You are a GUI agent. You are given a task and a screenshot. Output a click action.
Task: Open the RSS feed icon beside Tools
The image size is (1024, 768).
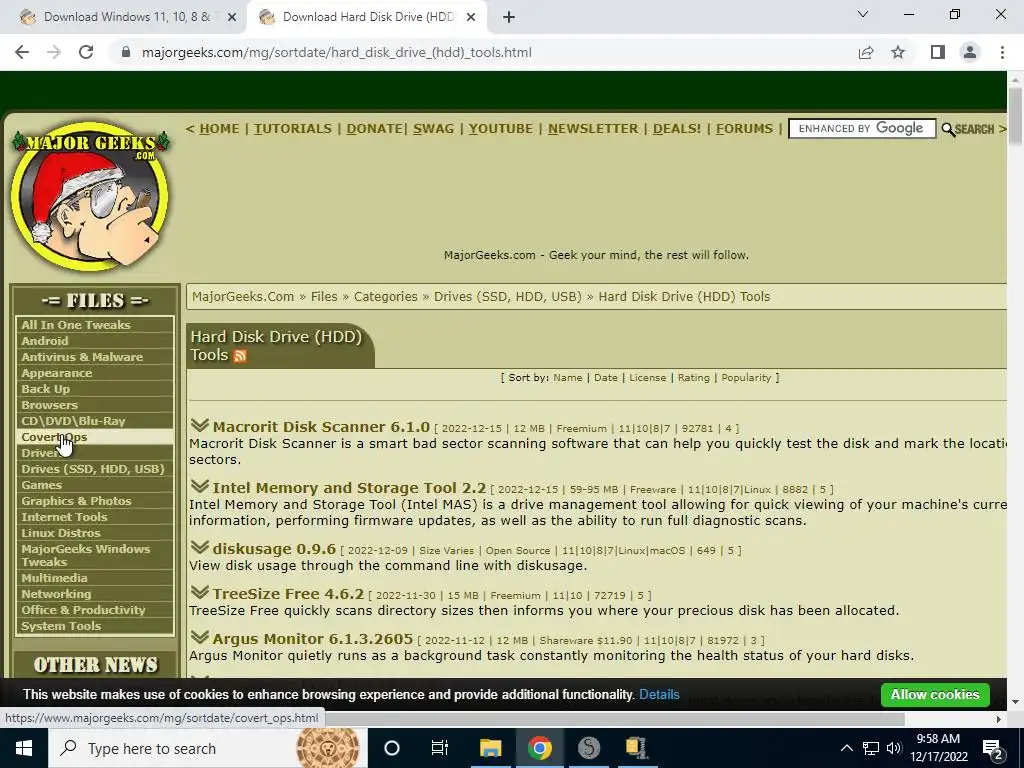[x=240, y=356]
